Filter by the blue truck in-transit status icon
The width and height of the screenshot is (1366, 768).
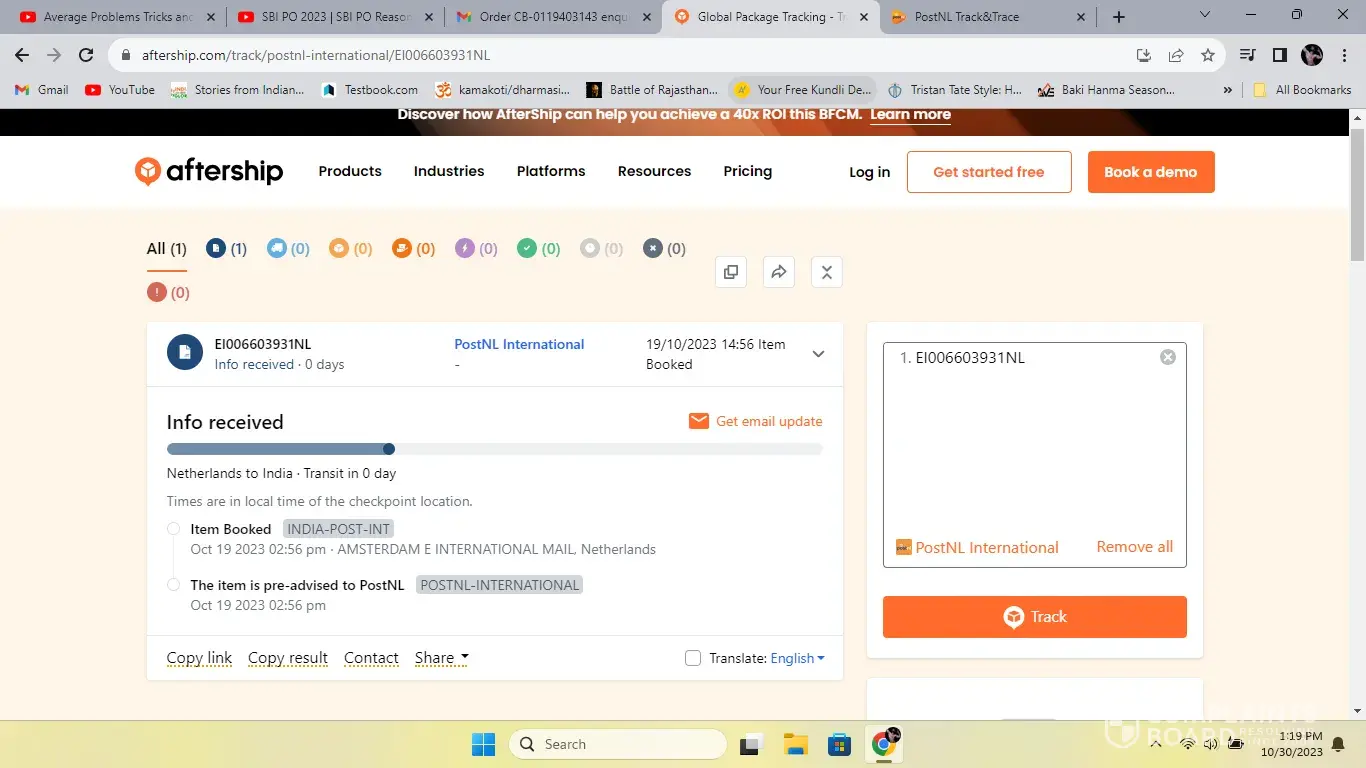(277, 249)
